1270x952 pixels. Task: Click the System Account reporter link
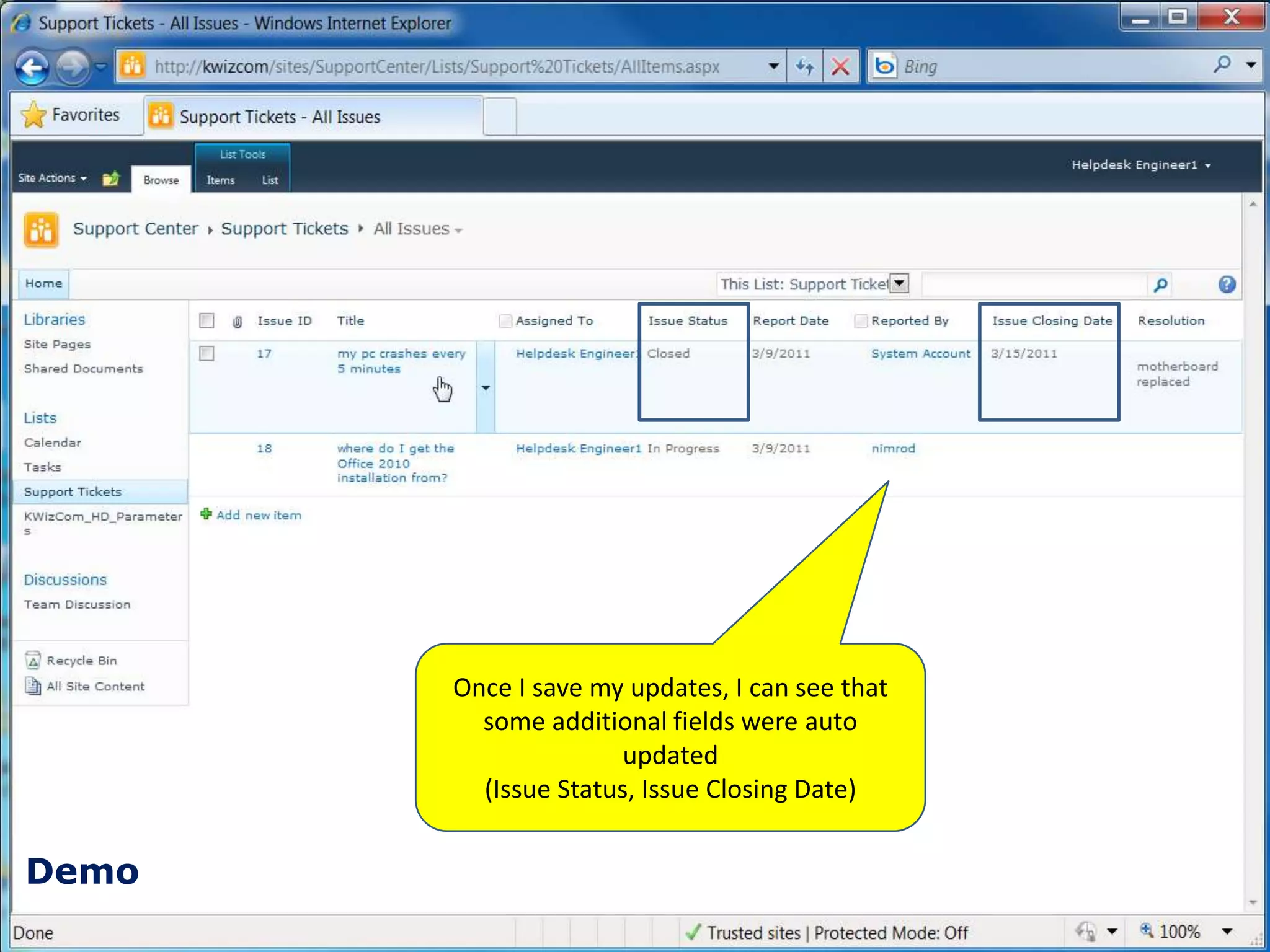pos(921,353)
